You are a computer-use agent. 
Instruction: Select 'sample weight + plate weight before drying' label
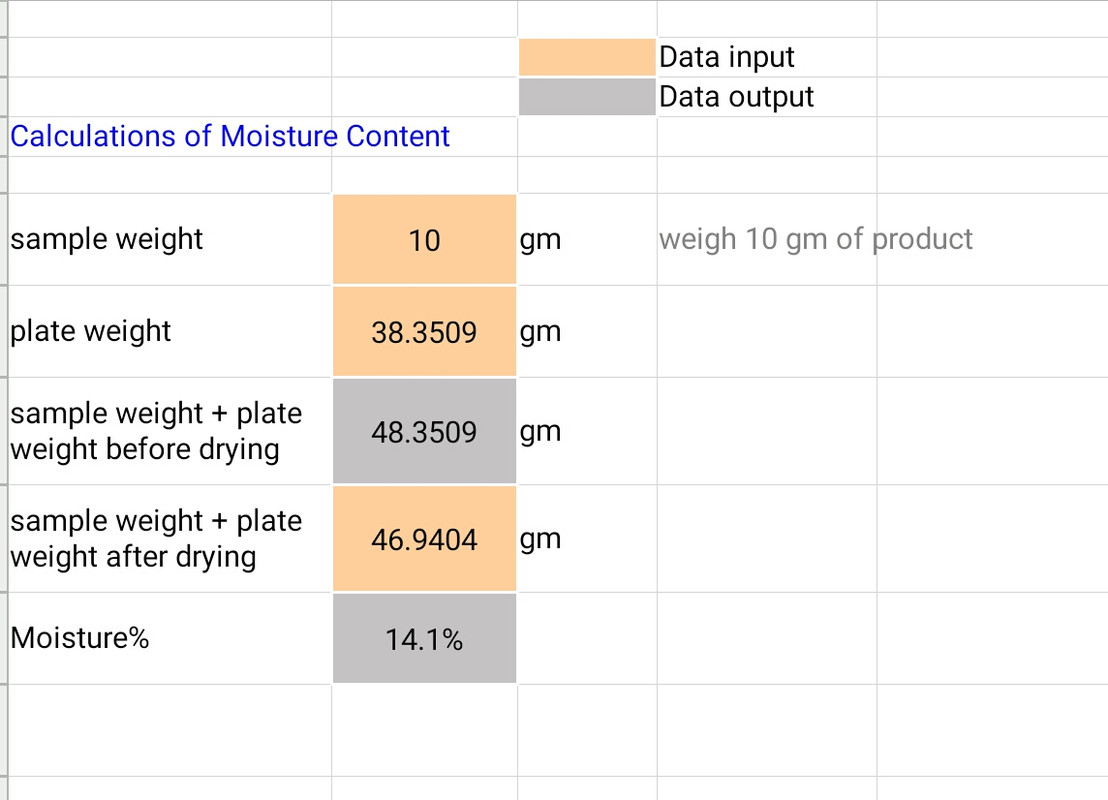(x=156, y=431)
